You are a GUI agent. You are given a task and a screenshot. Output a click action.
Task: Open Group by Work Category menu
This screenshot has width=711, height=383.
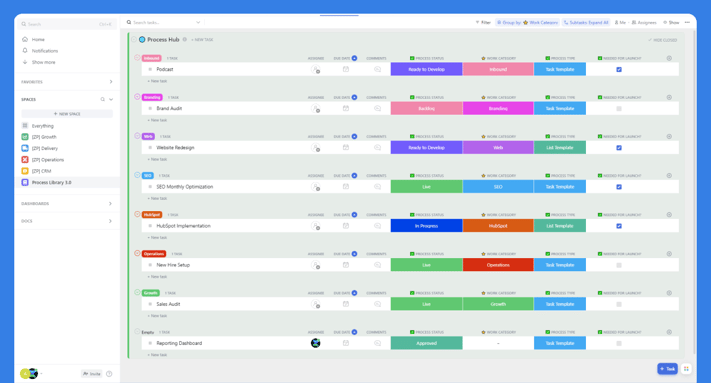[x=527, y=22]
